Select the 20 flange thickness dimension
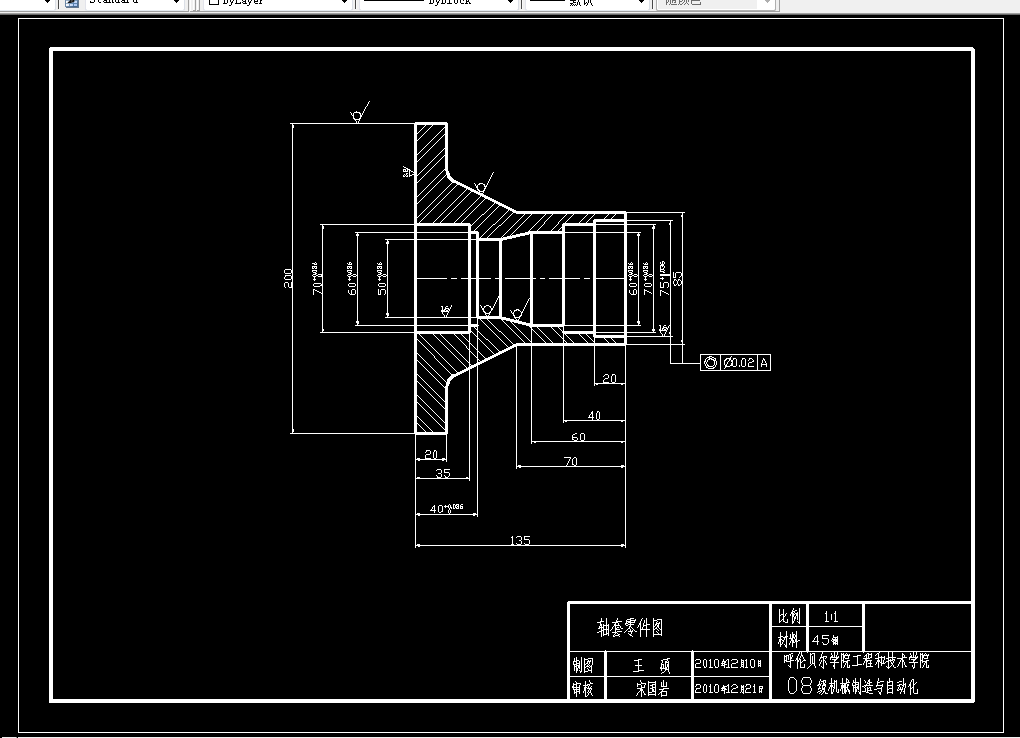Screen dimensions: 1020x738 [x=431, y=454]
